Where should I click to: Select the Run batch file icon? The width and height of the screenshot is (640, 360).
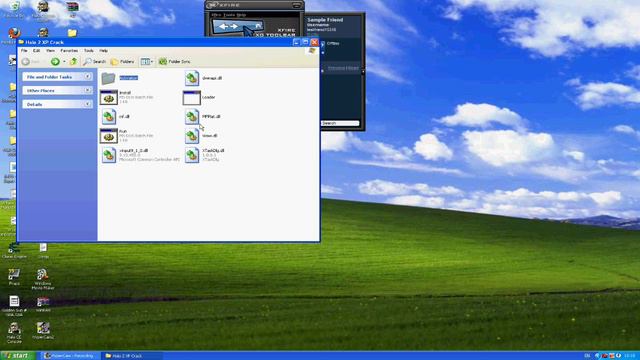point(109,136)
